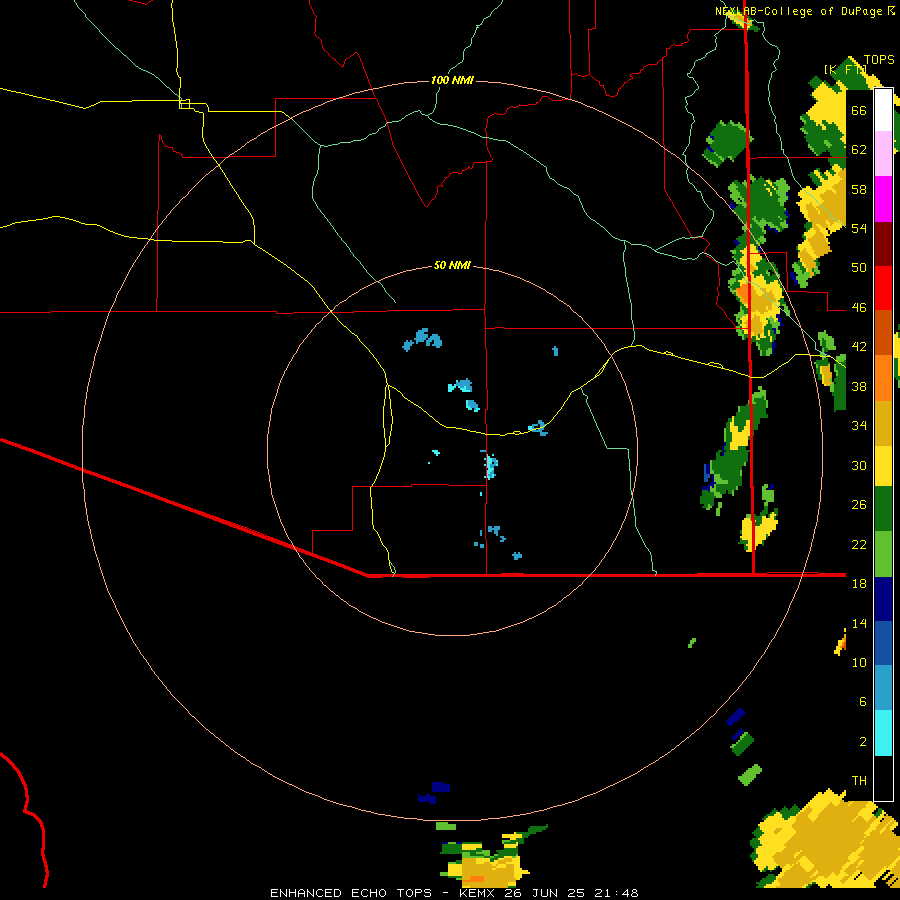This screenshot has width=900, height=900.
Task: Click the "58" legend value
Action: coord(859,189)
